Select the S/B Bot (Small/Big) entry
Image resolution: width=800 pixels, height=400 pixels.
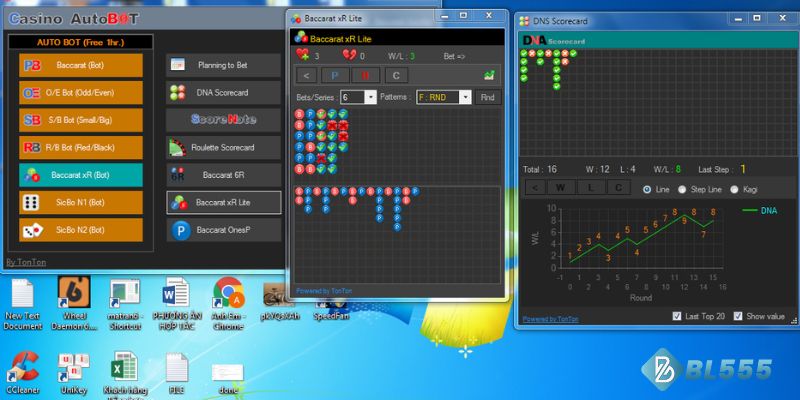(x=81, y=120)
